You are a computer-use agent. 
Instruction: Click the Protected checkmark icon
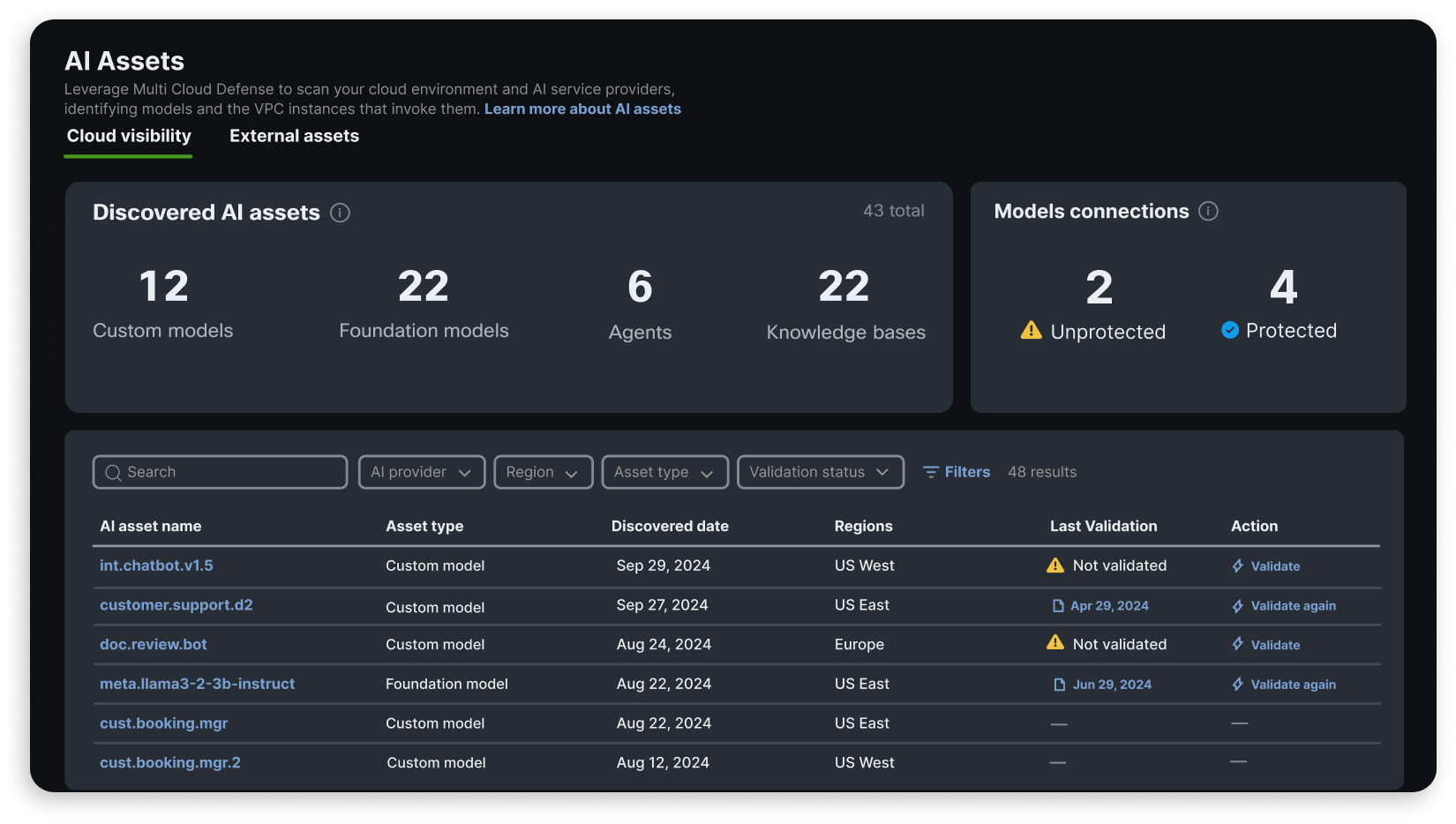[x=1228, y=330]
